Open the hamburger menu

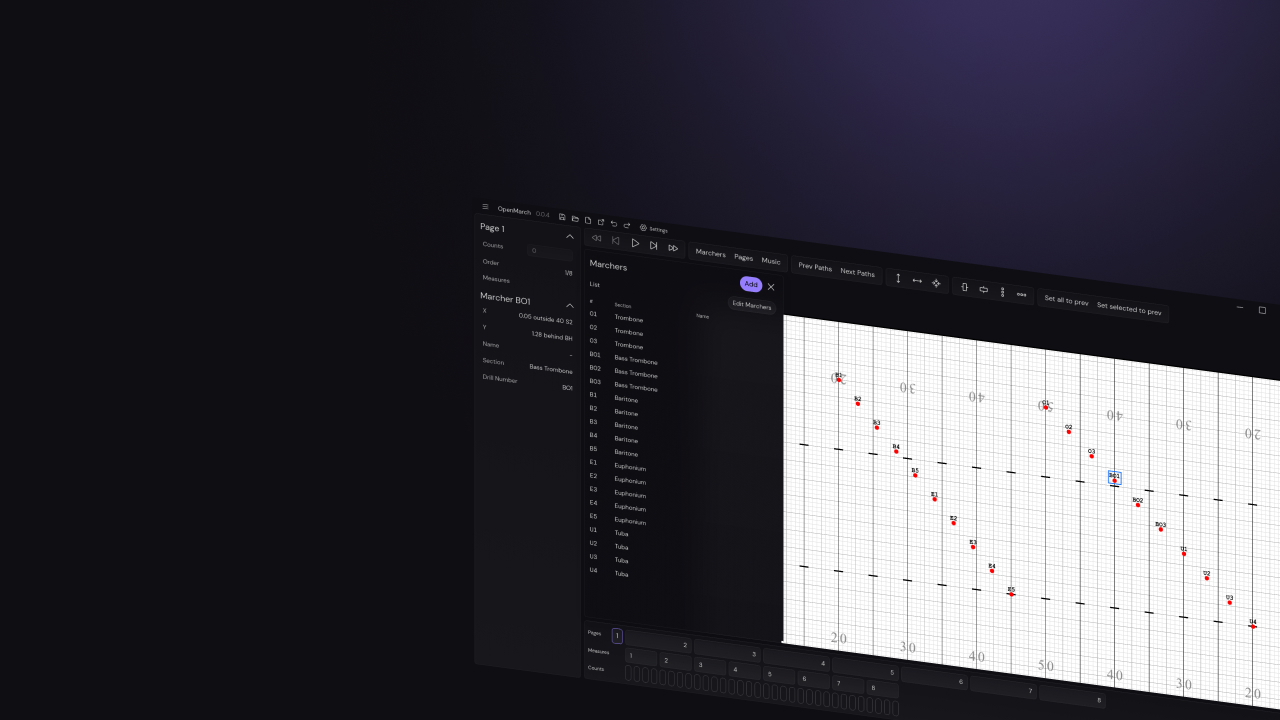click(x=485, y=207)
